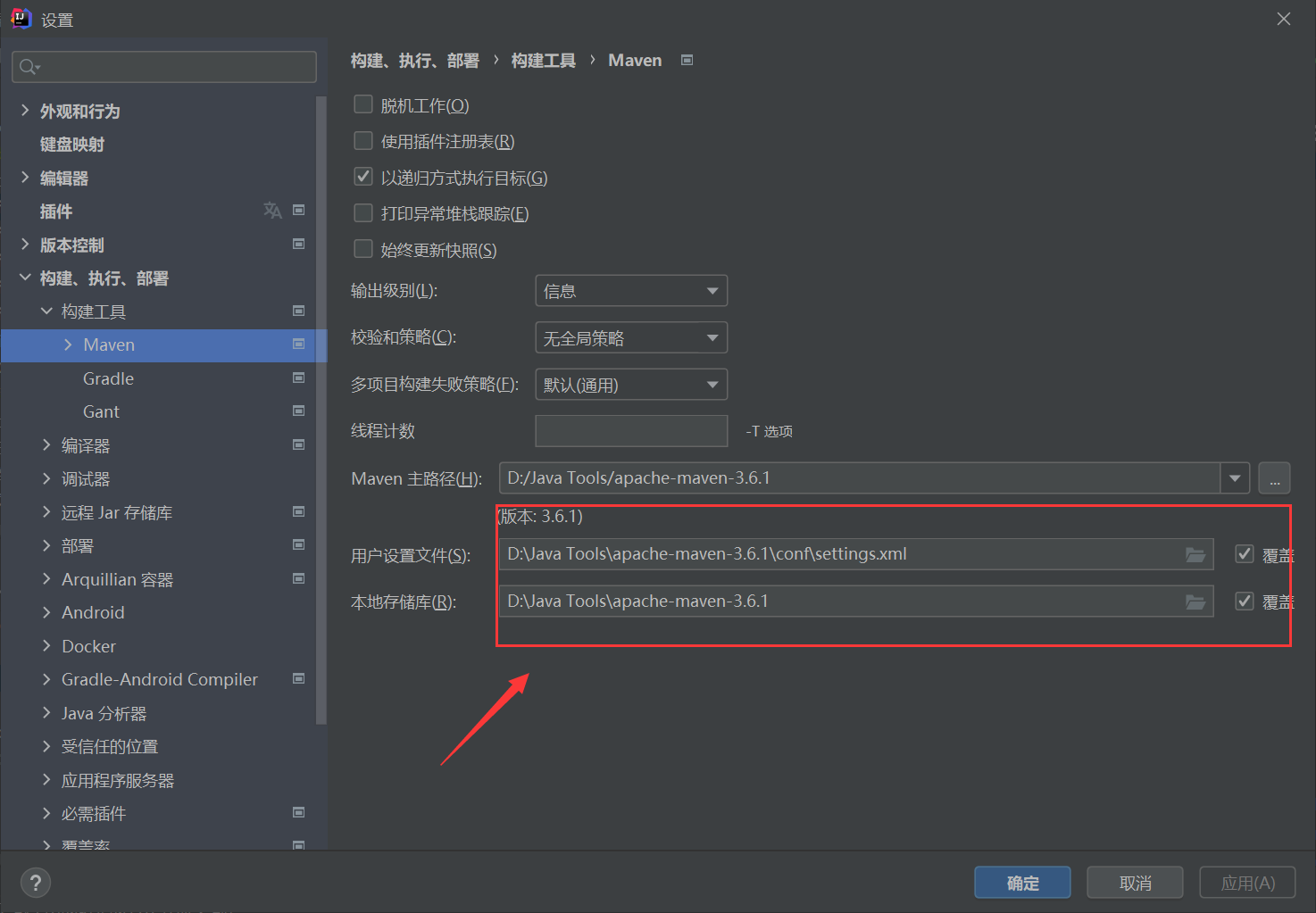Toggle 覆盖 next to the settings.xml path
This screenshot has width=1316, height=913.
tap(1244, 553)
